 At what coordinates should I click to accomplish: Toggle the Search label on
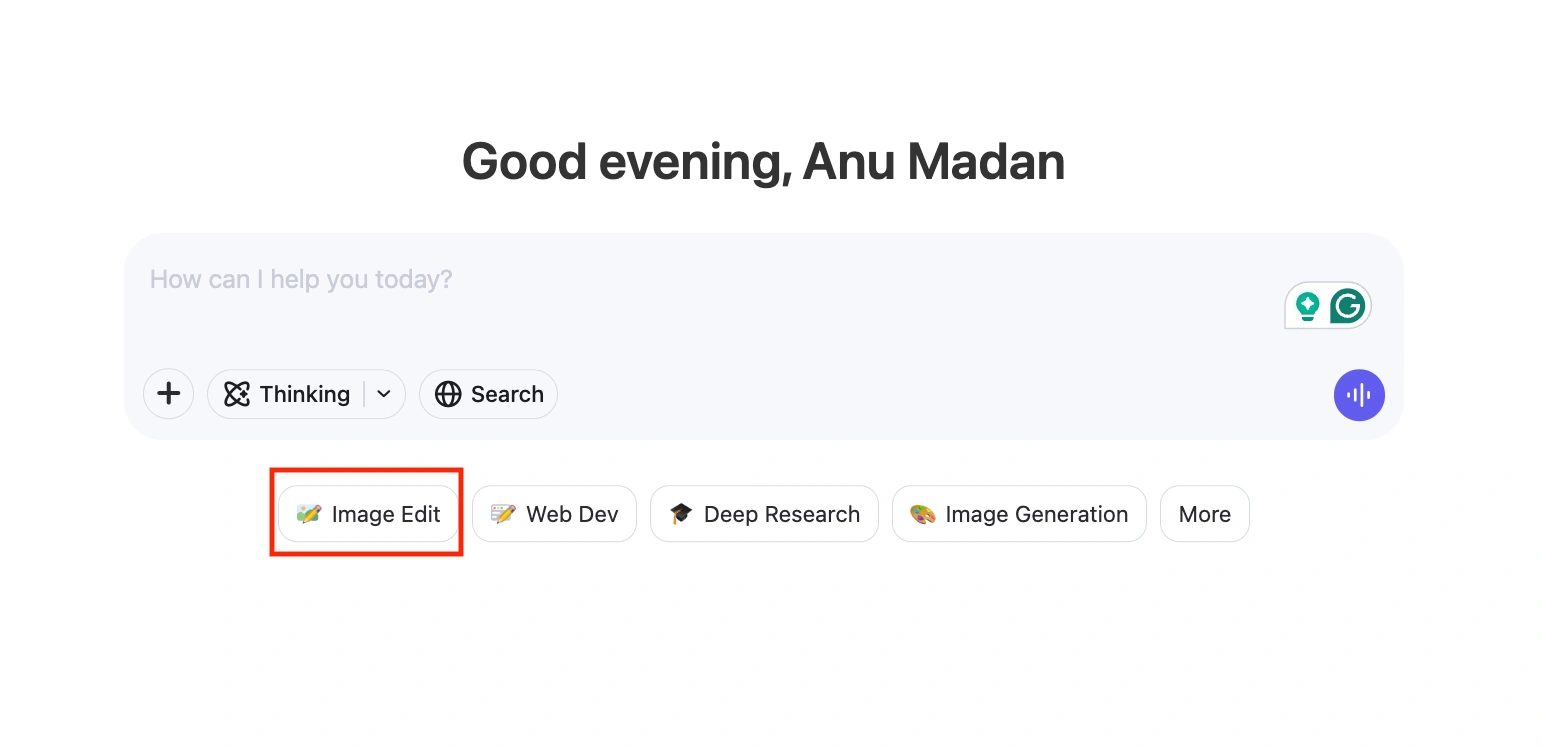507,394
